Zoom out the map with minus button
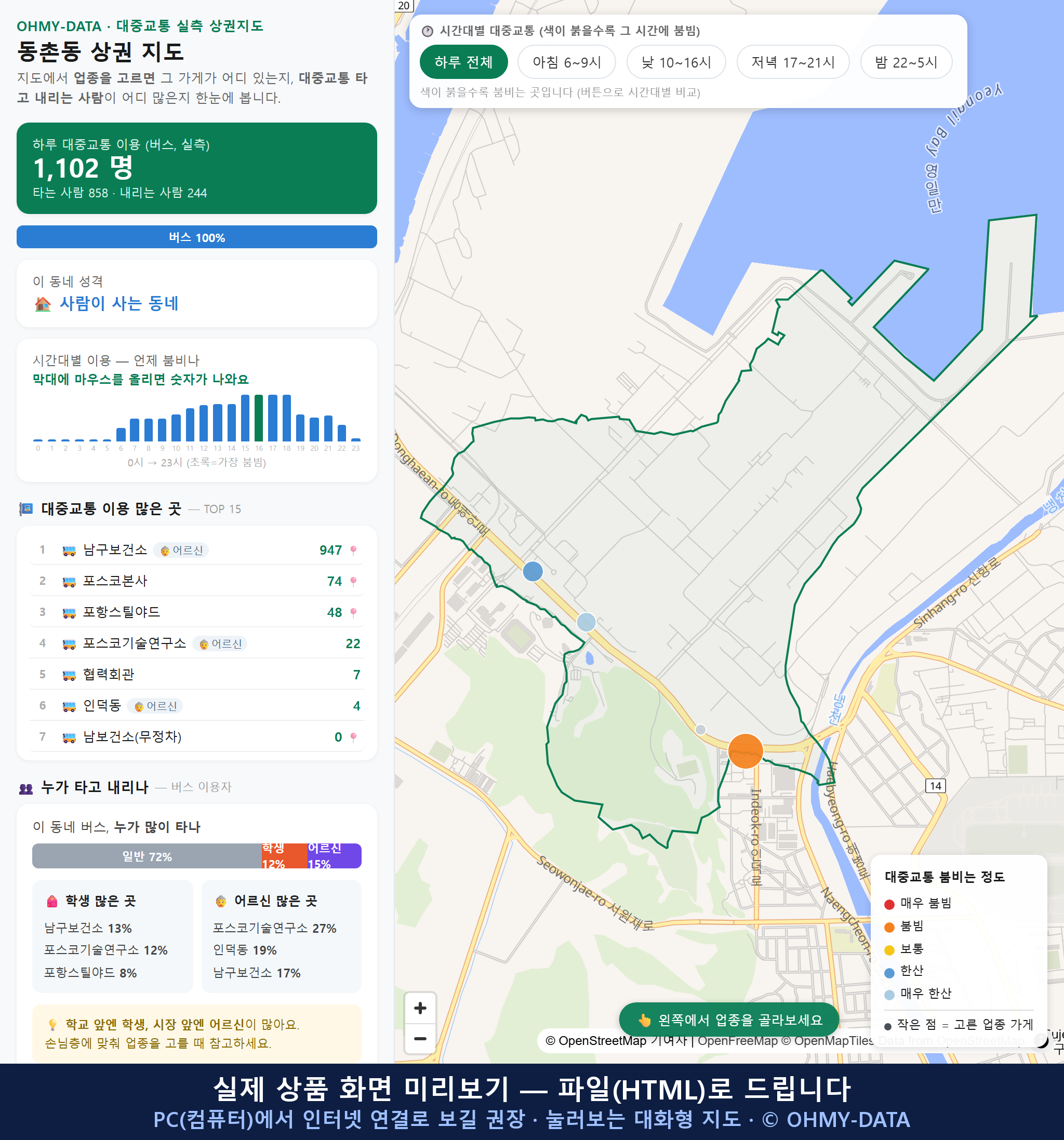The width and height of the screenshot is (1064, 1140). tap(420, 1039)
